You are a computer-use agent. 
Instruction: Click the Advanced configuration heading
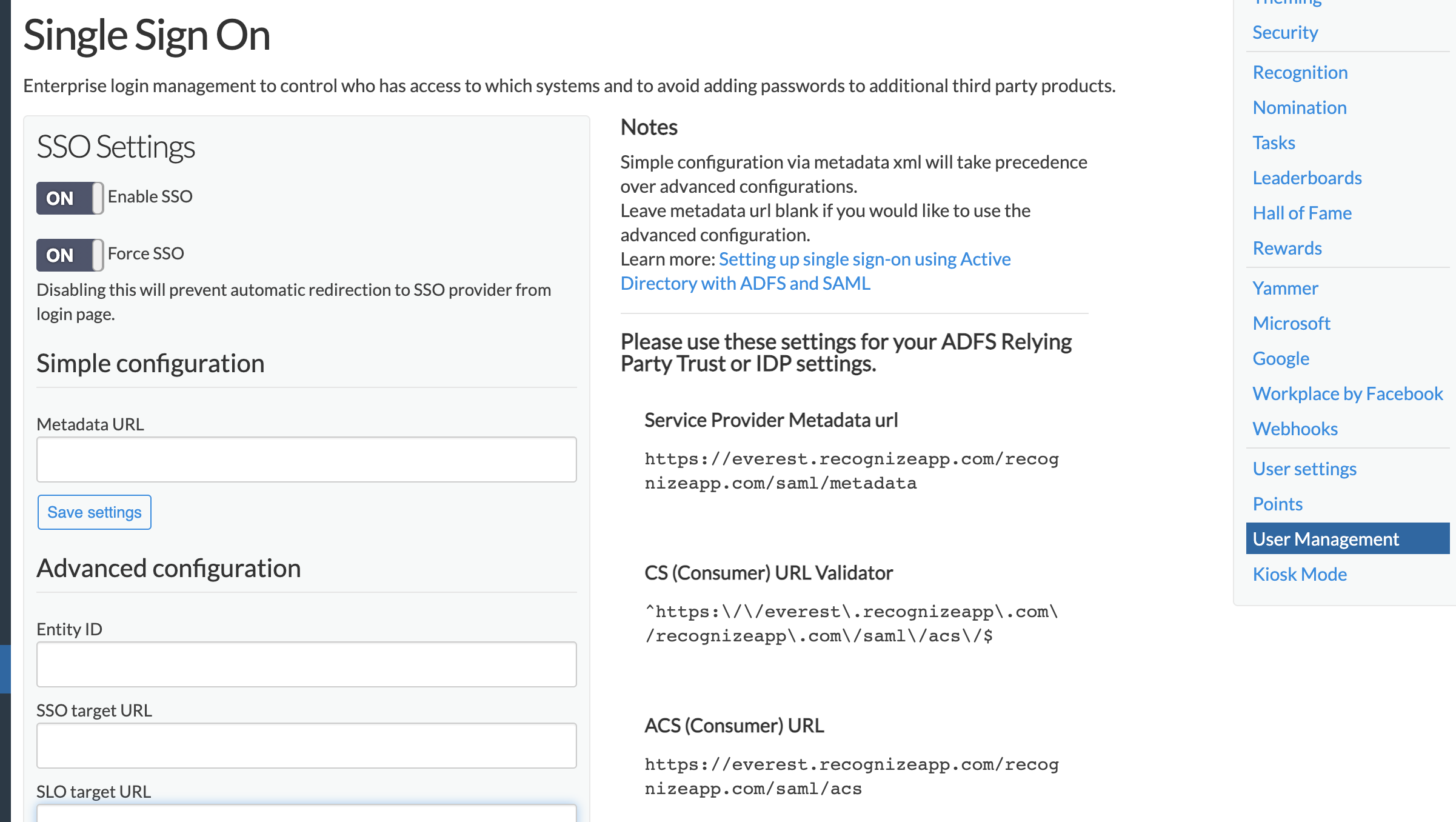tap(169, 568)
